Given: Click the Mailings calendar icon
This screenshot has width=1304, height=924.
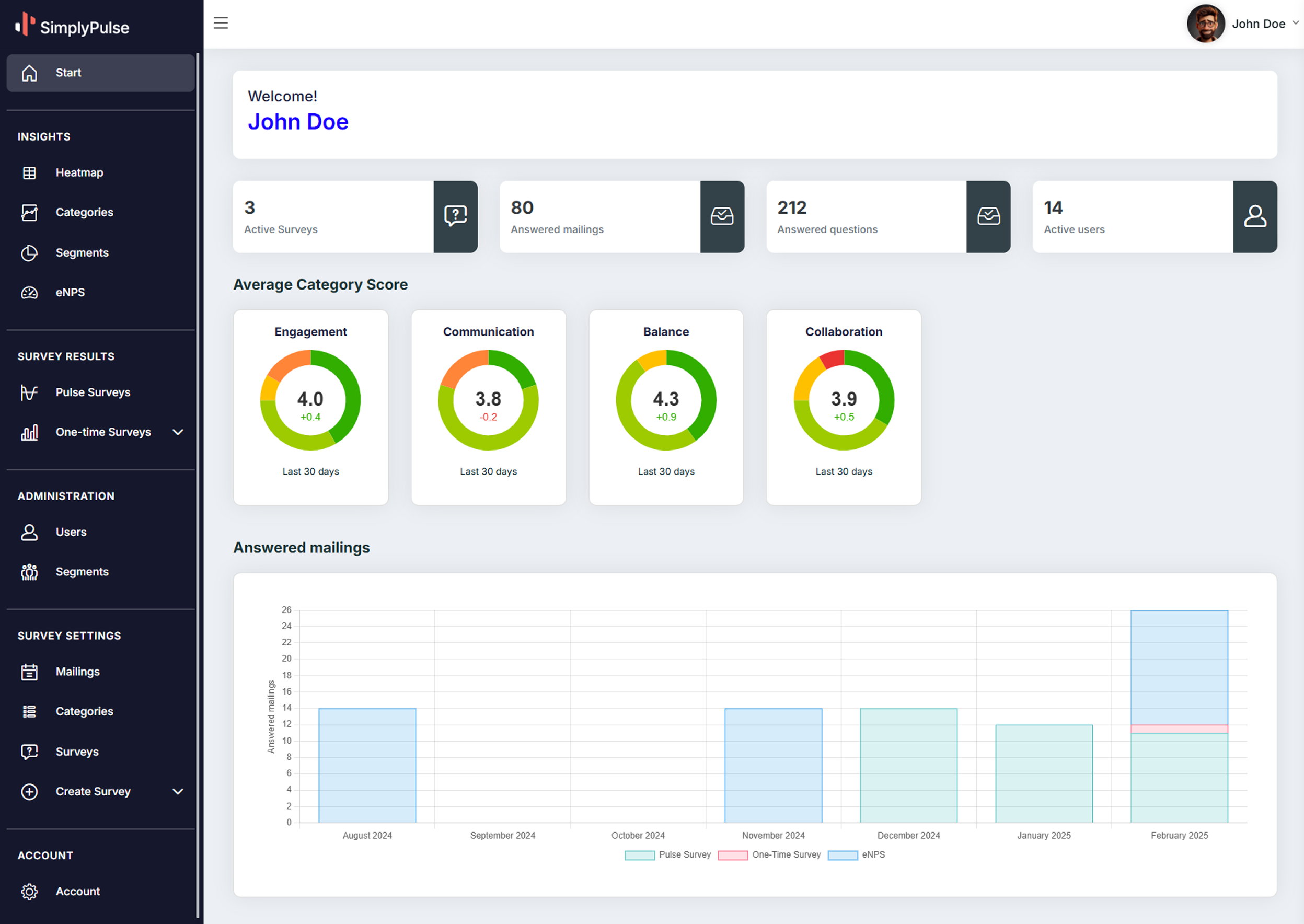Looking at the screenshot, I should tap(29, 672).
